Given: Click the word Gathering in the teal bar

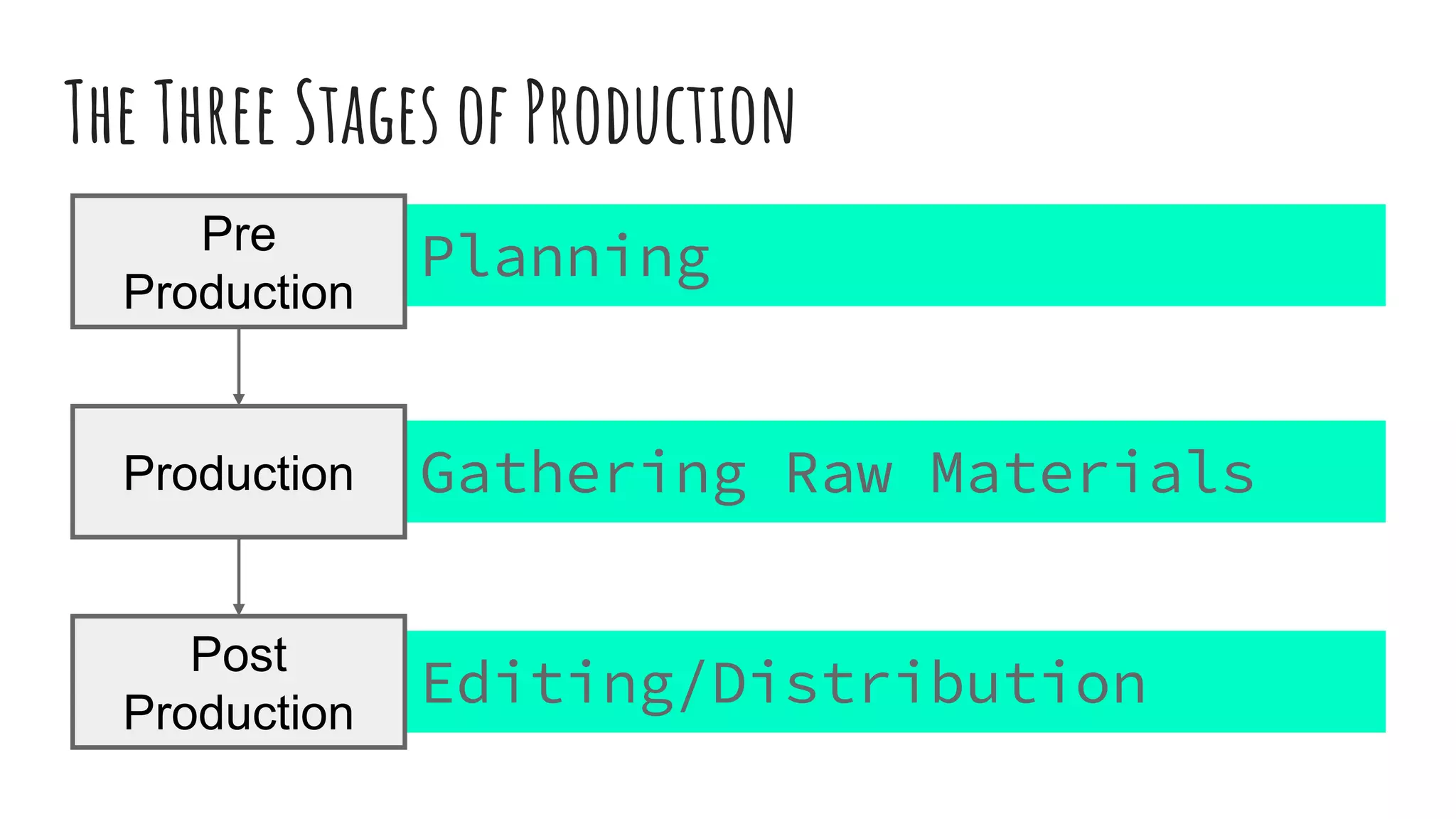Looking at the screenshot, I should (583, 473).
